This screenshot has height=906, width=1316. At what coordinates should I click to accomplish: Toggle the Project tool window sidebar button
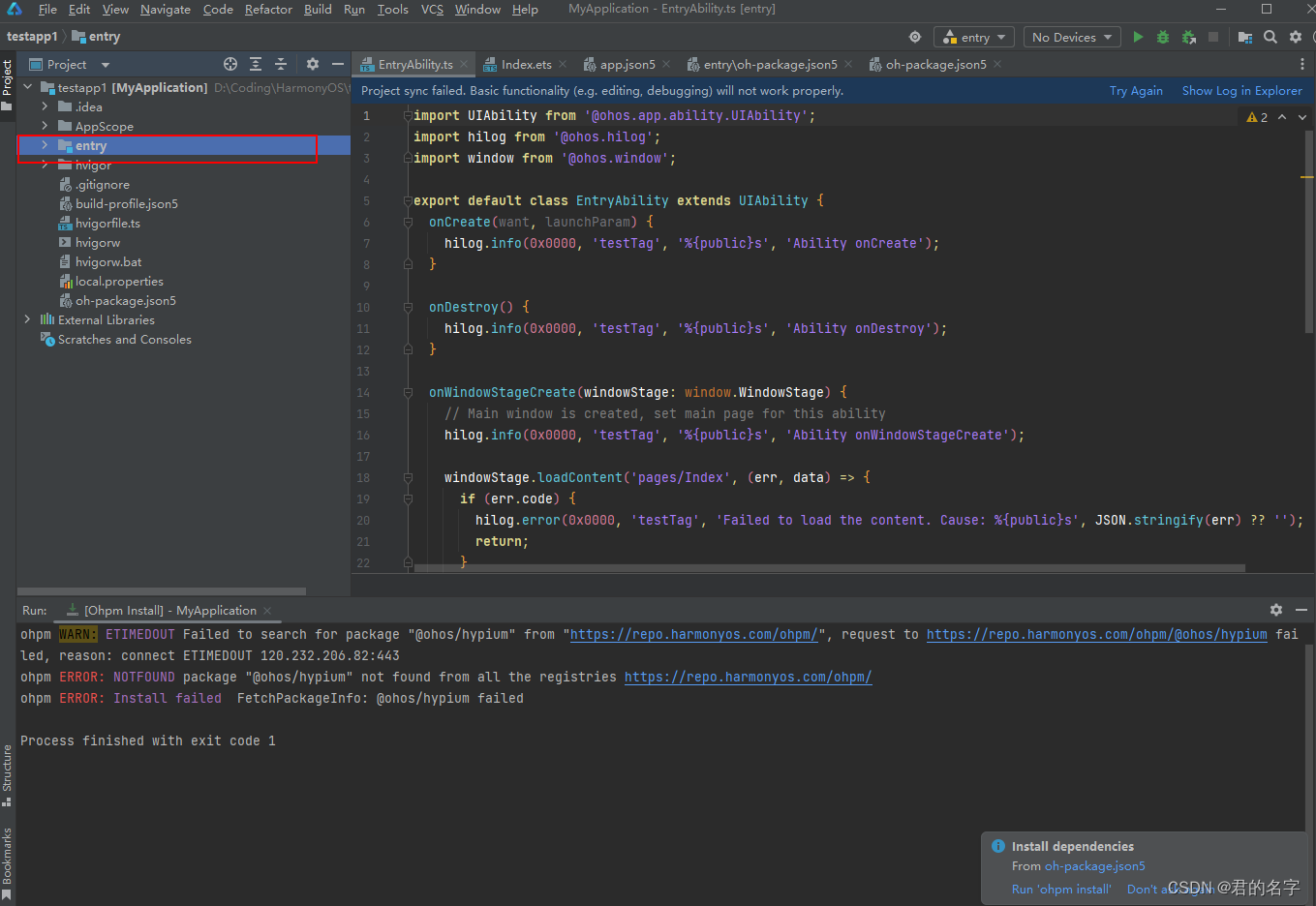tap(7, 85)
